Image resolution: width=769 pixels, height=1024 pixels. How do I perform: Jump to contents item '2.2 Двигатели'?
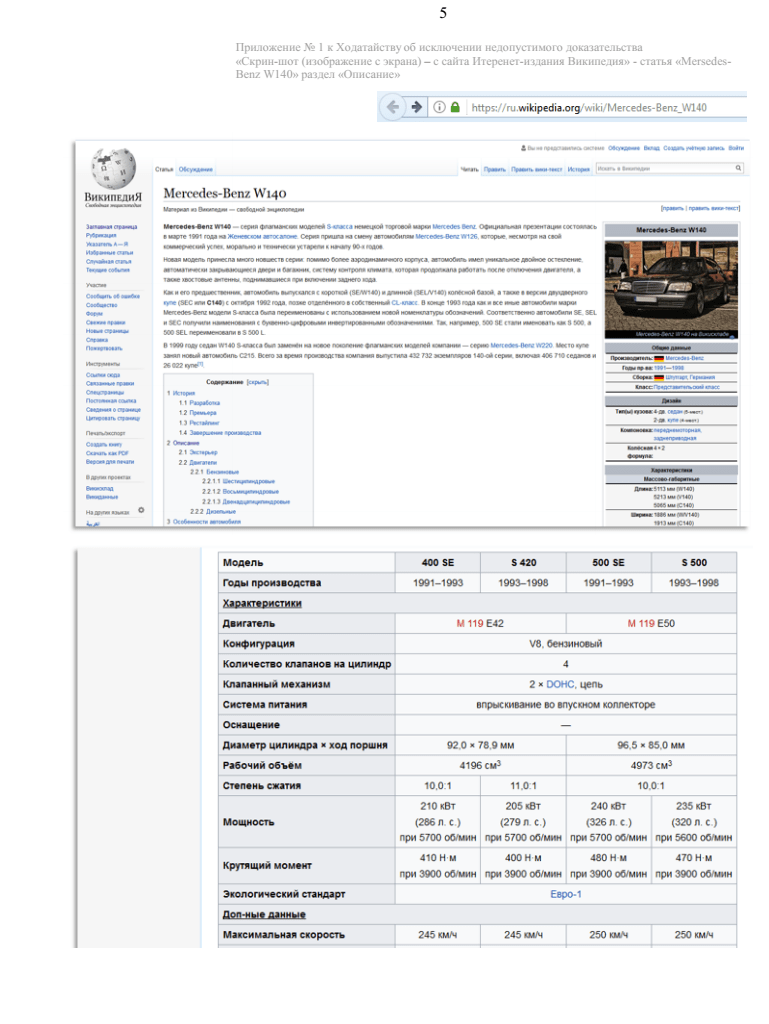click(198, 462)
